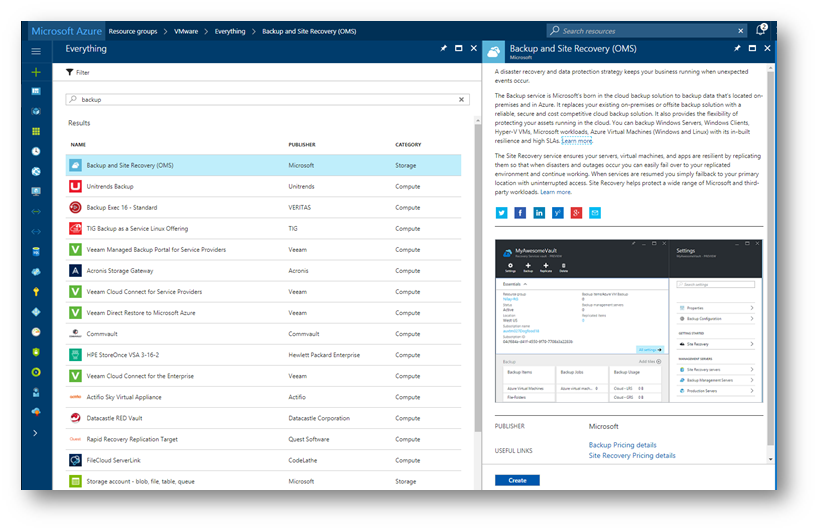Clear the backup search box text

(x=461, y=99)
